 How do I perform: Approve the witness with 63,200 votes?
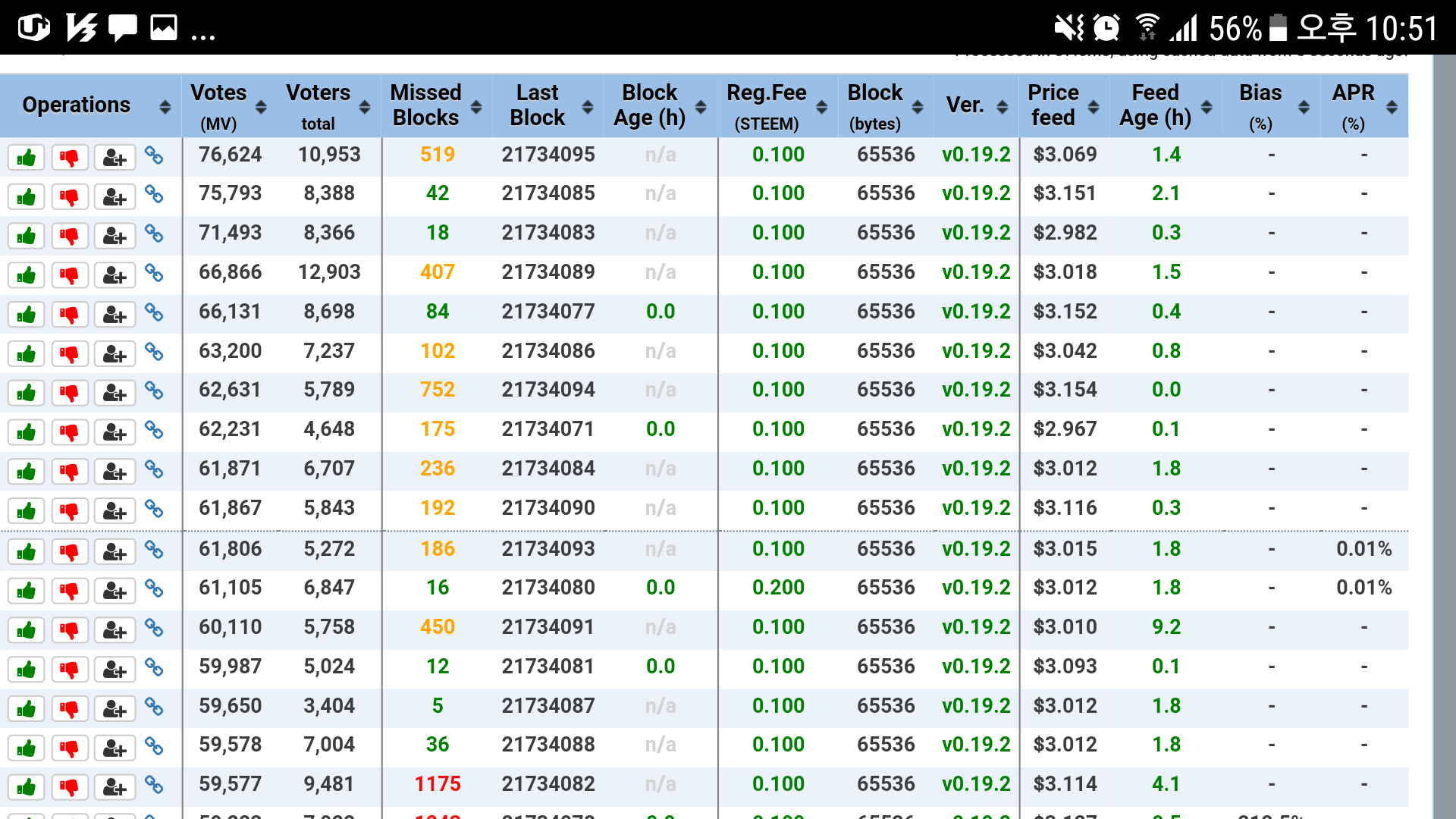coord(27,353)
